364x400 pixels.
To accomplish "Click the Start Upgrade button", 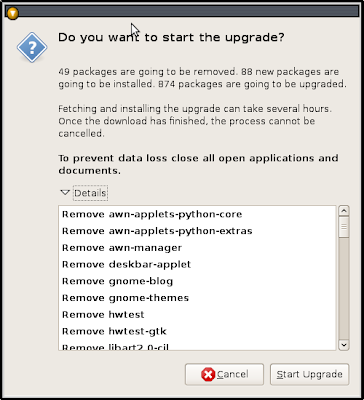I will [x=310, y=374].
